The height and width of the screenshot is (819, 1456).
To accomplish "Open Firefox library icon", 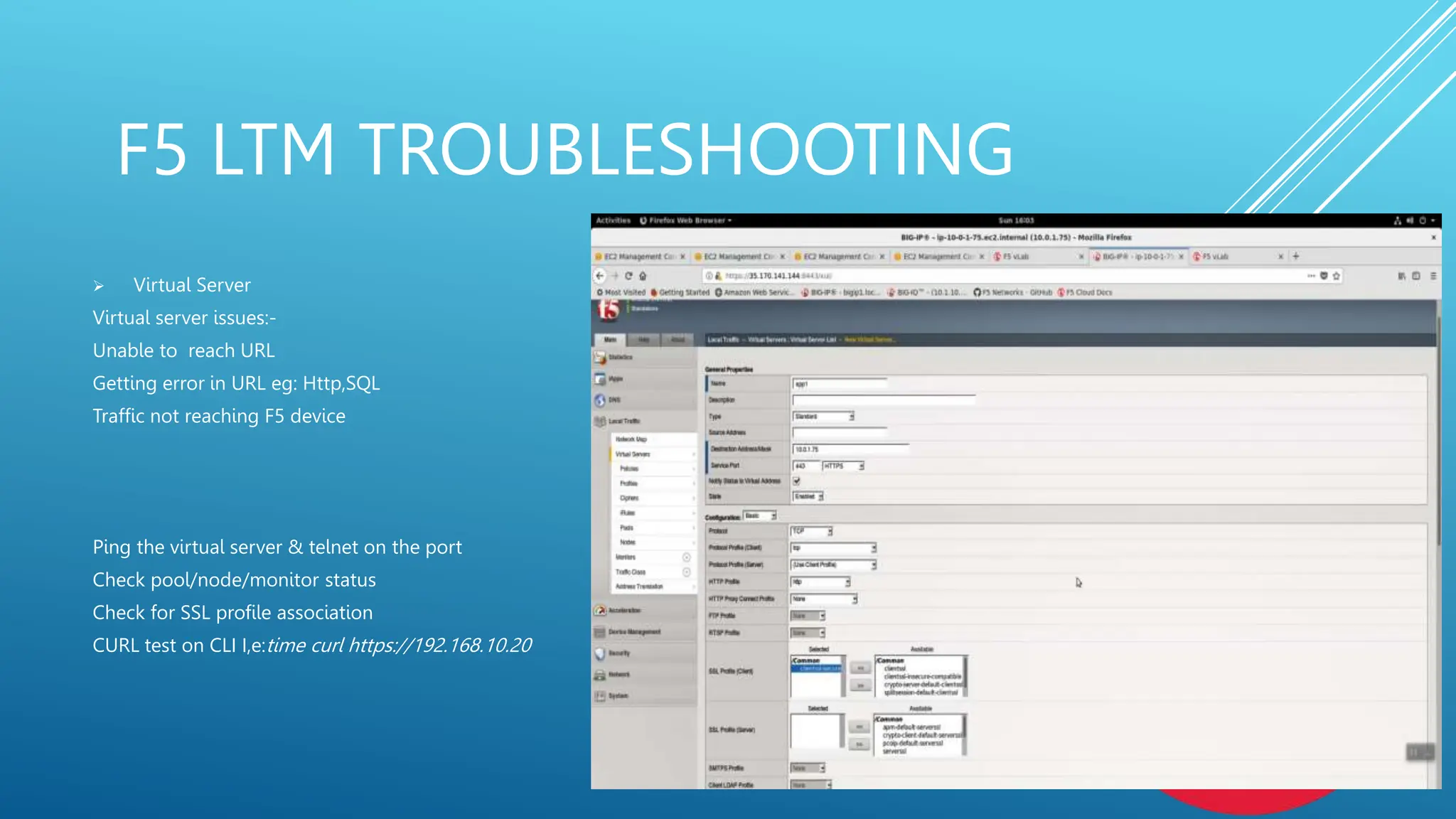I will pos(1402,276).
